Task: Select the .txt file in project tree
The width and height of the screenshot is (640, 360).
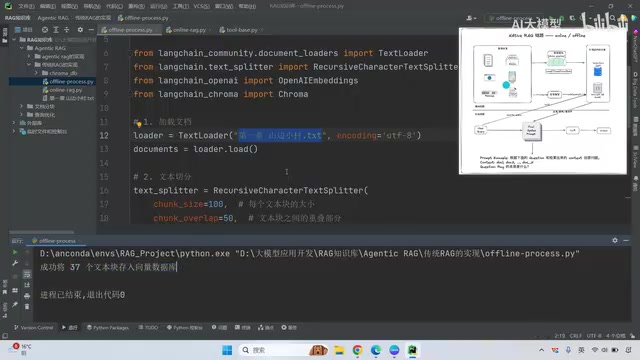Action: [68, 98]
